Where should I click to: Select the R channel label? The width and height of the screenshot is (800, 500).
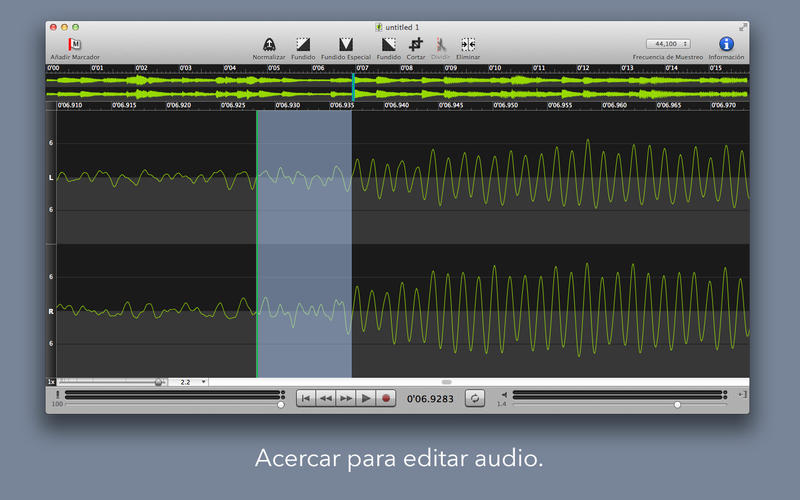(51, 311)
